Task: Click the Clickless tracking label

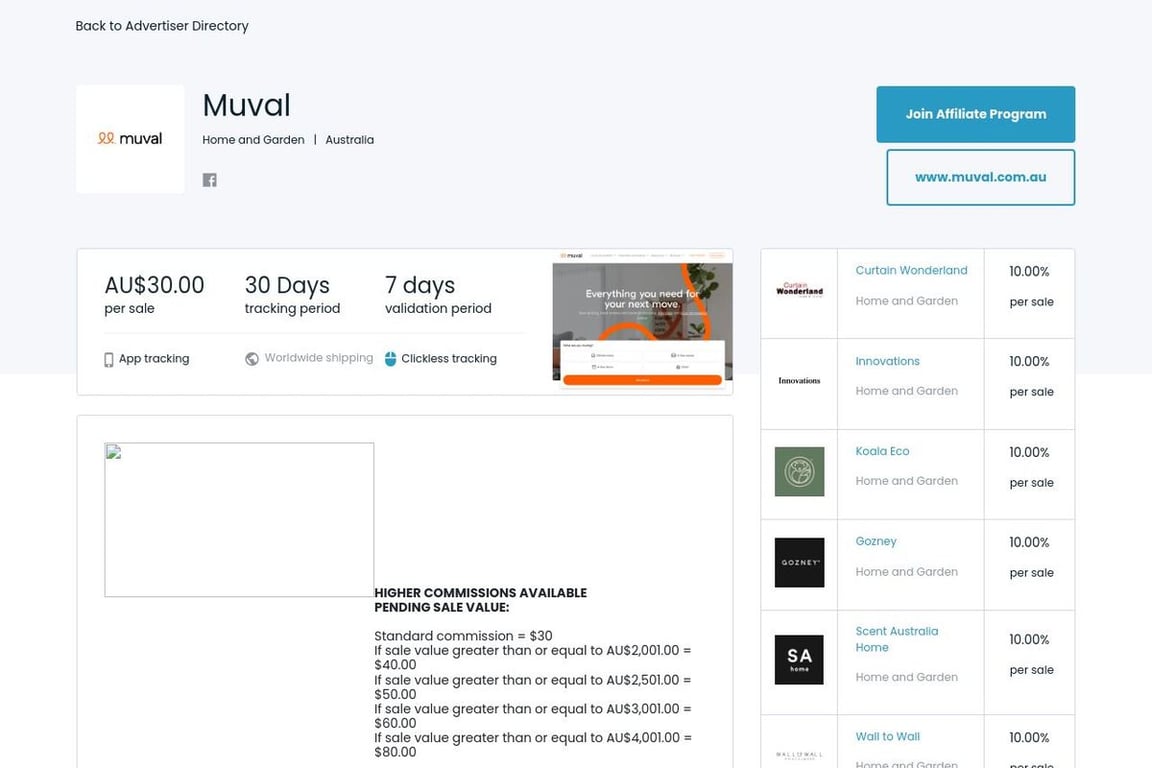Action: coord(449,359)
